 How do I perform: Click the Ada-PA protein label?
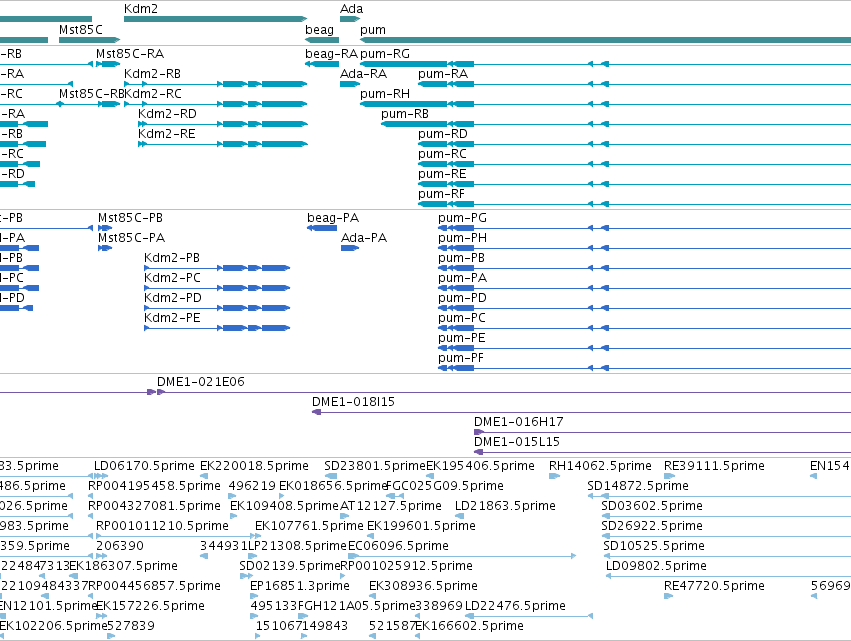[364, 238]
